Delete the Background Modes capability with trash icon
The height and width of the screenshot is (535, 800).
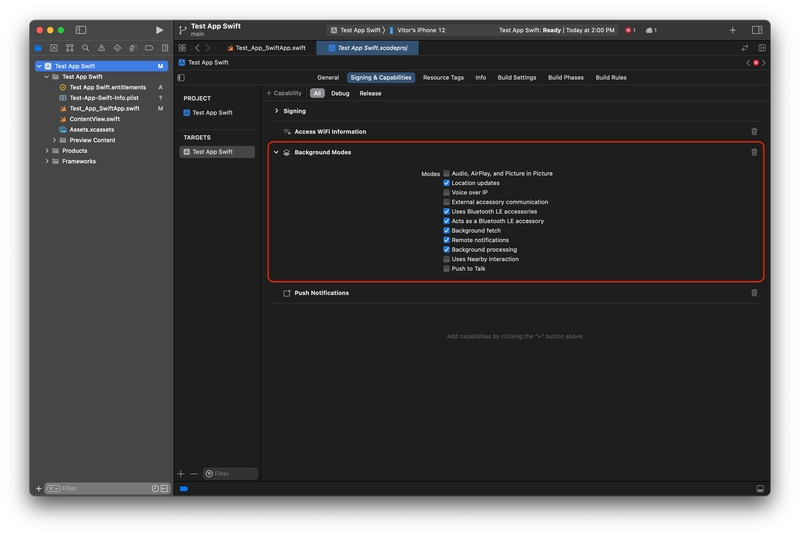(x=754, y=152)
